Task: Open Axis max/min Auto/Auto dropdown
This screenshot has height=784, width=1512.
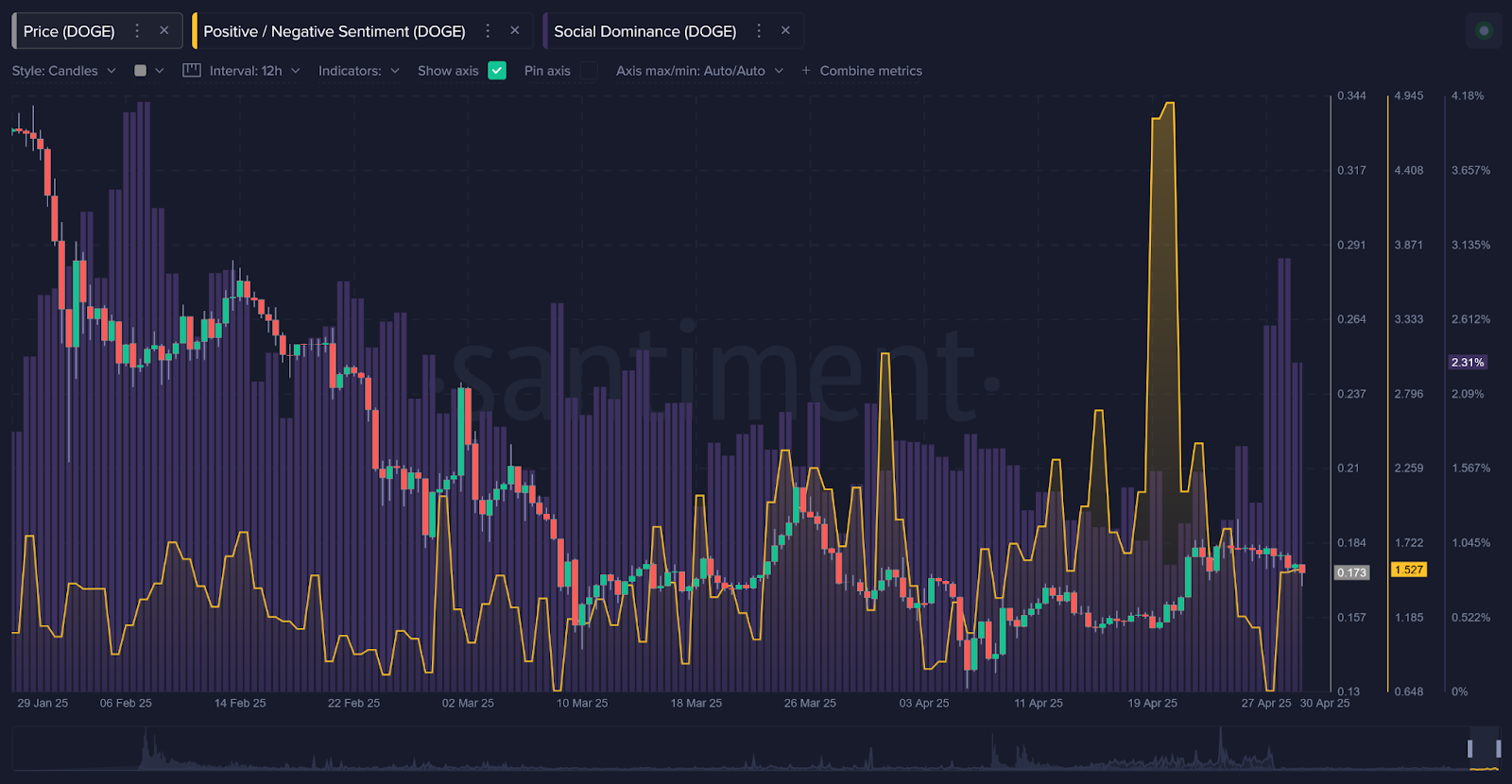Action: 699,71
